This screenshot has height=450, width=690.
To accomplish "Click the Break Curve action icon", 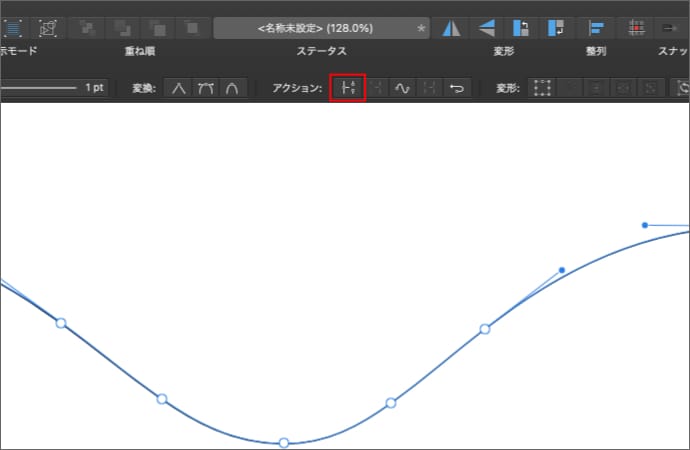I will coord(348,88).
